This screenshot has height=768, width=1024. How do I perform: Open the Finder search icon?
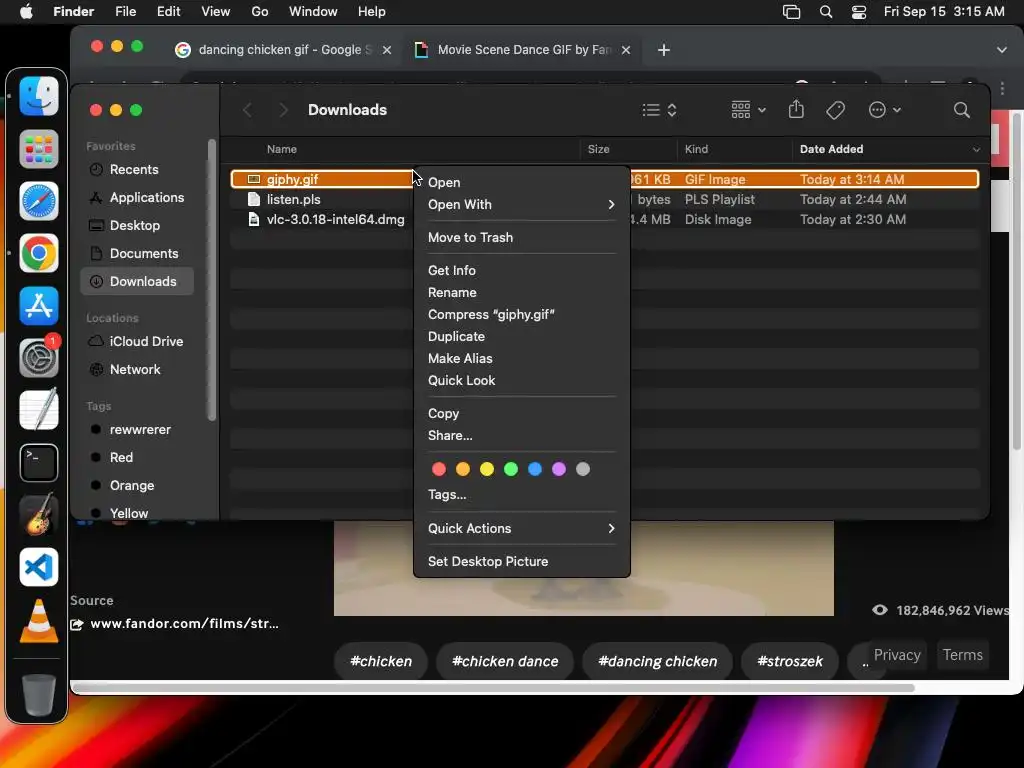[x=961, y=110]
